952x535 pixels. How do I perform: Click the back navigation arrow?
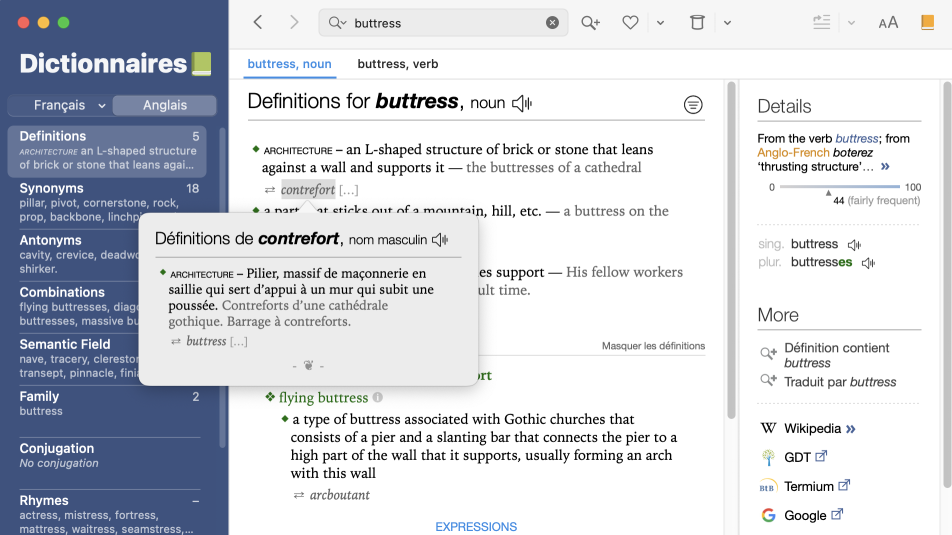click(258, 22)
